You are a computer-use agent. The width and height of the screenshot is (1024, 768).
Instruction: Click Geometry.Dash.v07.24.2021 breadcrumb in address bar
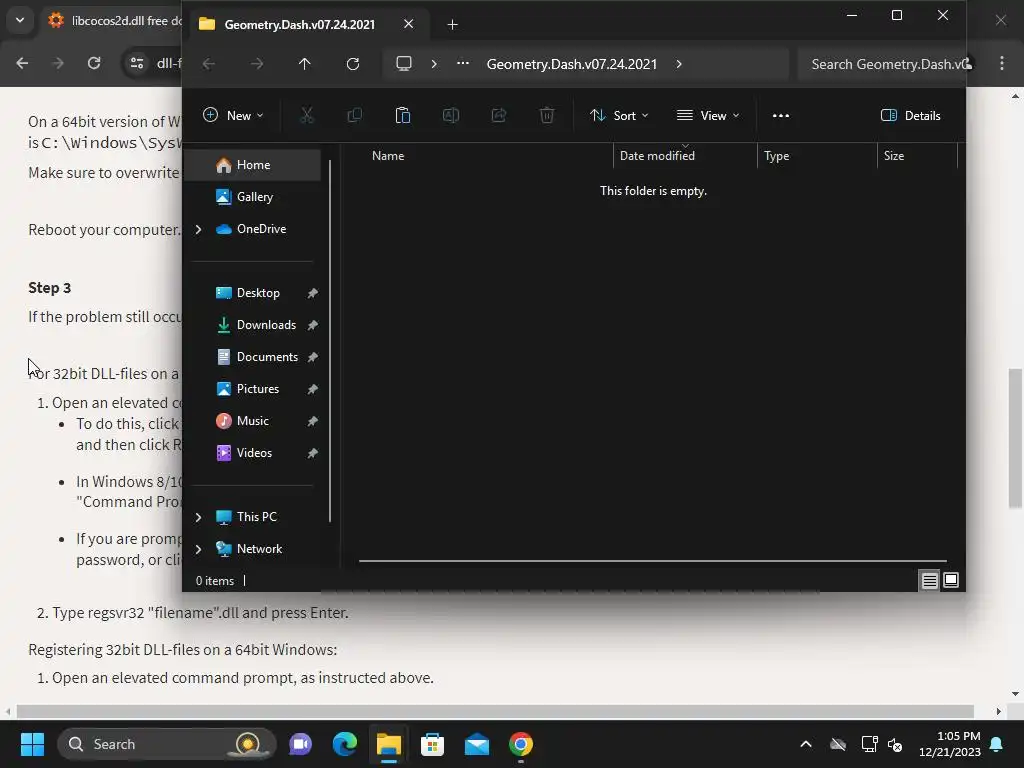coord(571,64)
